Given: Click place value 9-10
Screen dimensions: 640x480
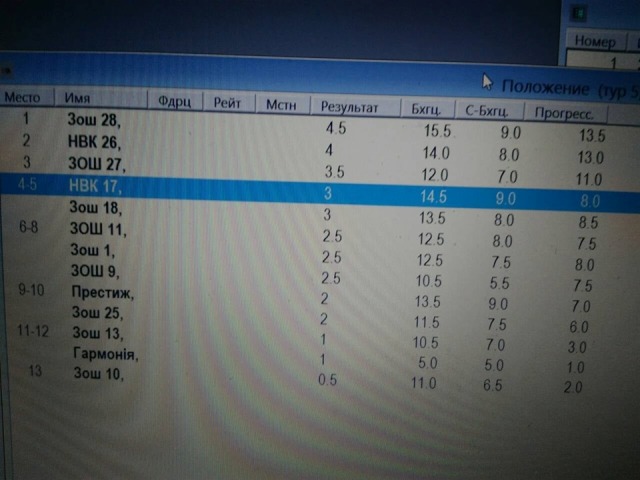Looking at the screenshot, I should [x=31, y=290].
